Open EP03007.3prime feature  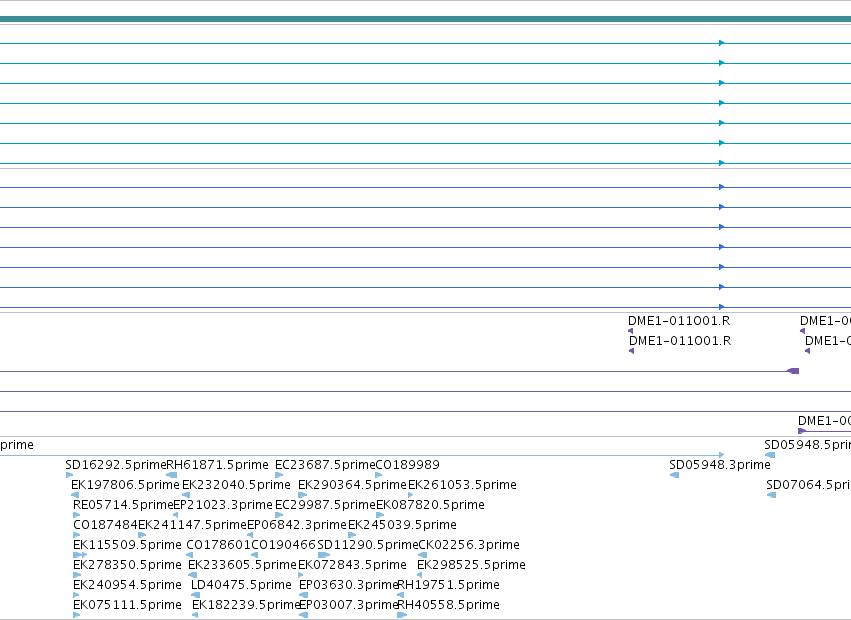(x=349, y=605)
